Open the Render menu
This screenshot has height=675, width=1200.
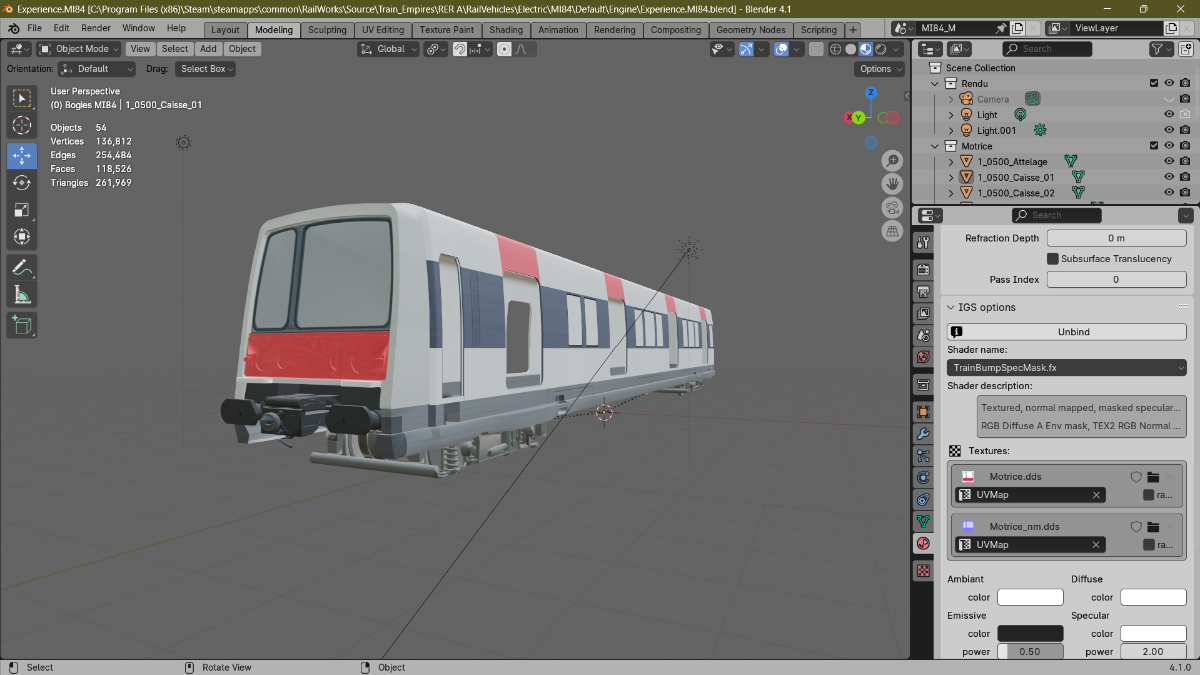tap(96, 28)
